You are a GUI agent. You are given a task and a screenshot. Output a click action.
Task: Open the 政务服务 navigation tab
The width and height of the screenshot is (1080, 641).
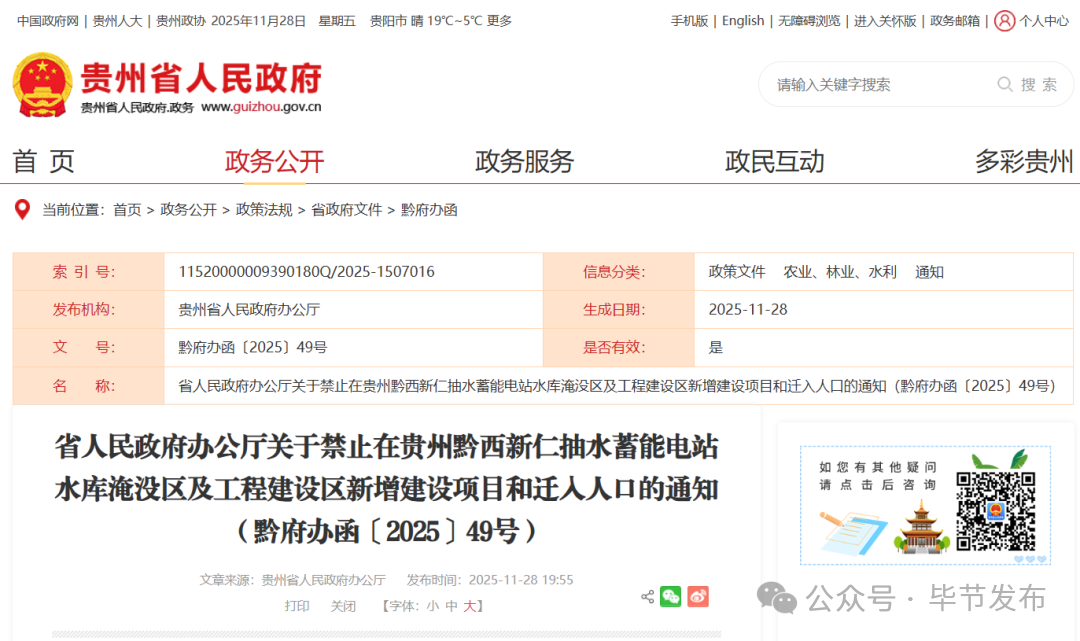[524, 161]
